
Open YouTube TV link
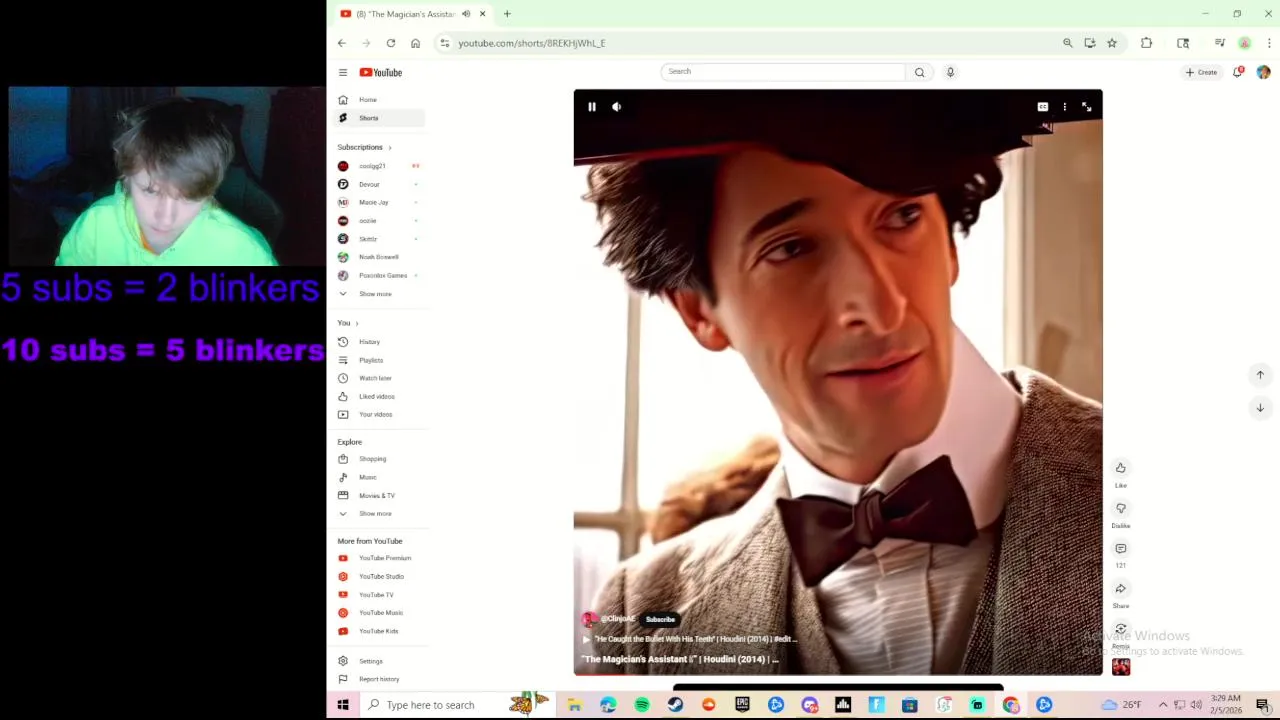379,595
